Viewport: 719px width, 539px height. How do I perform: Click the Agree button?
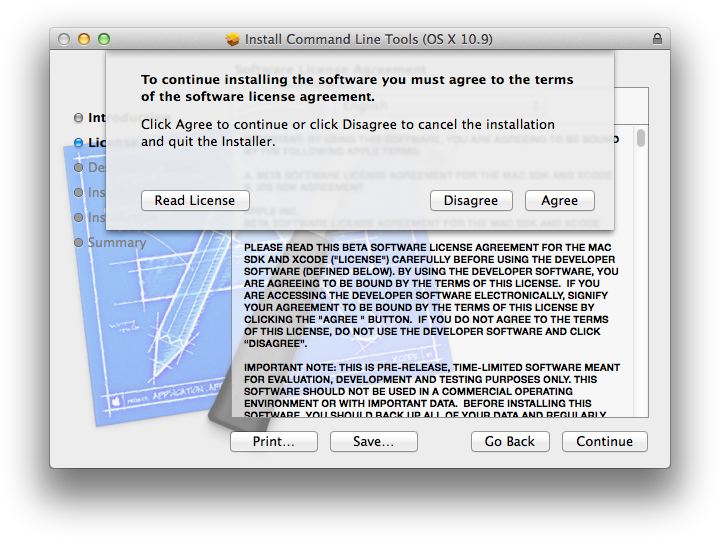tap(559, 200)
